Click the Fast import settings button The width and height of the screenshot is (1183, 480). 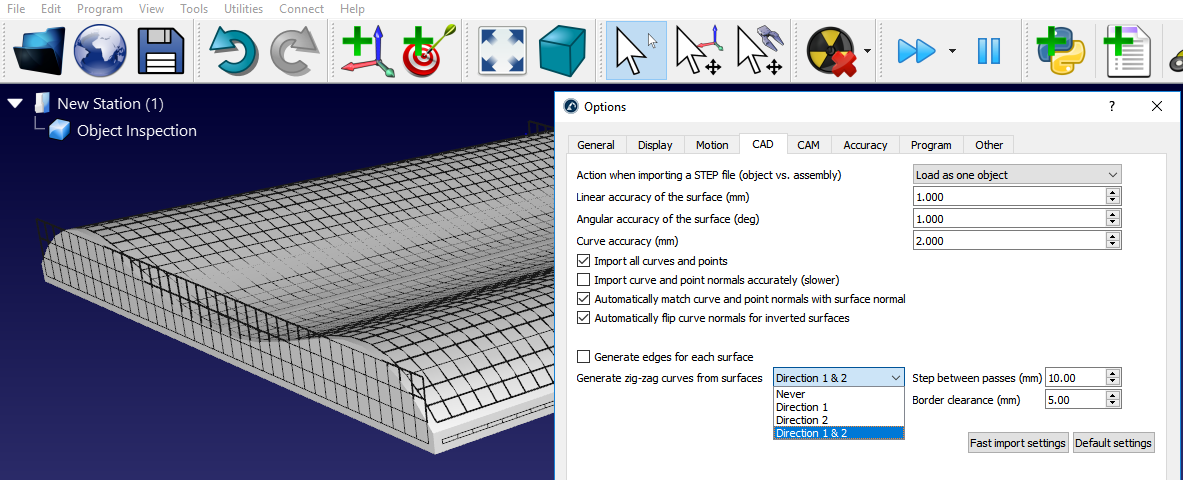pyautogui.click(x=1018, y=443)
